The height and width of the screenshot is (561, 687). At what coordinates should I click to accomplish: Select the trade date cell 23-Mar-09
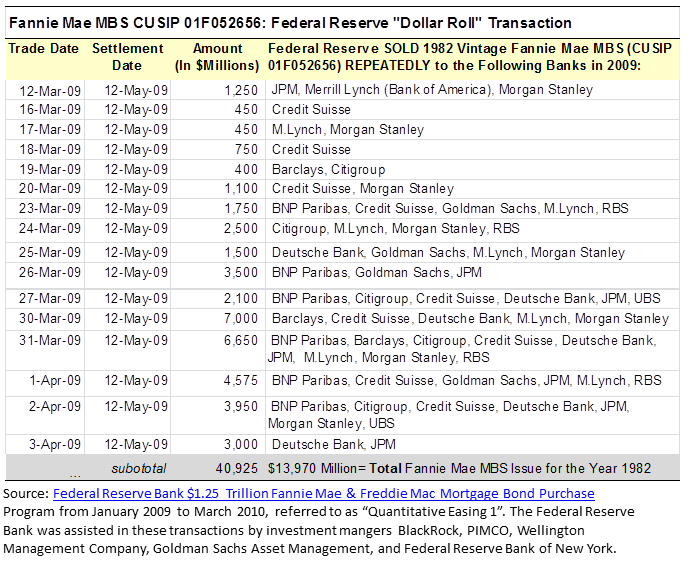coord(50,208)
